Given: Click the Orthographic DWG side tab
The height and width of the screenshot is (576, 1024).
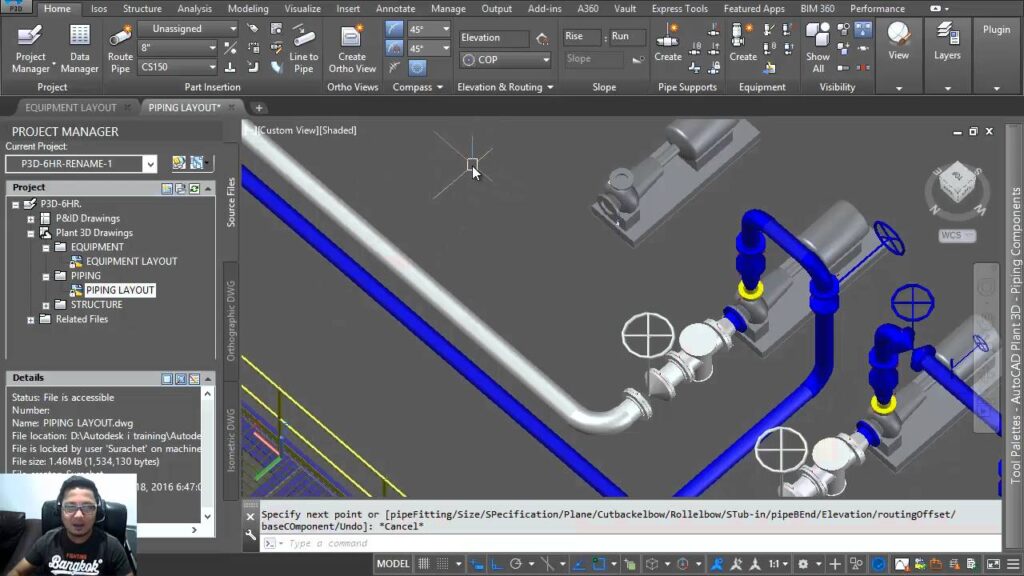Looking at the screenshot, I should click(x=231, y=322).
